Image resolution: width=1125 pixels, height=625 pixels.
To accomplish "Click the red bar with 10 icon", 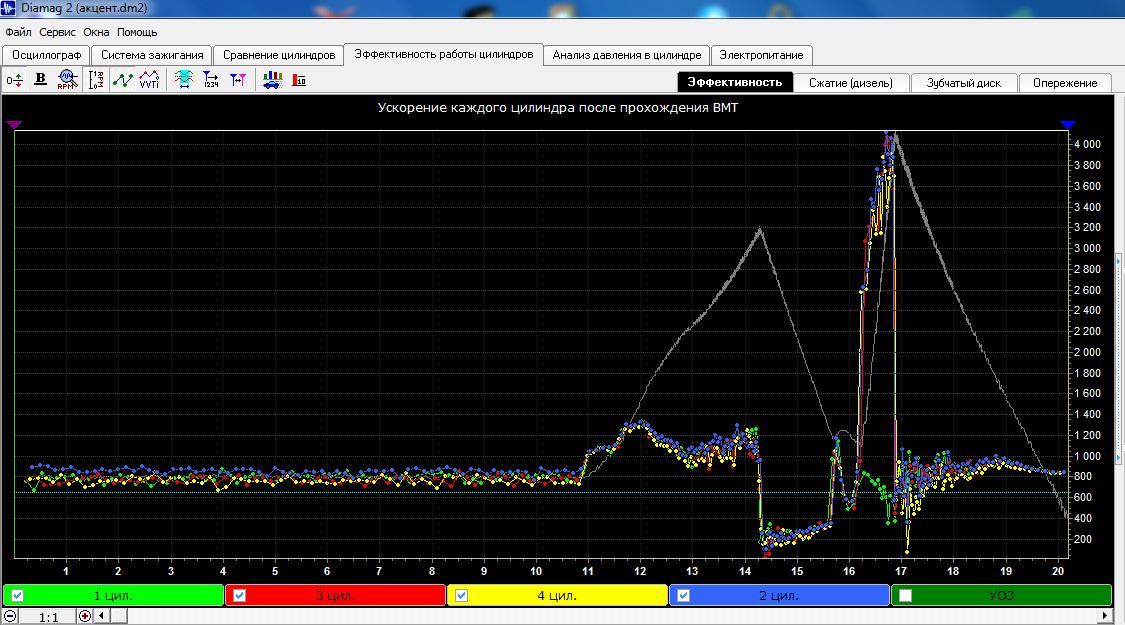I will [x=300, y=80].
